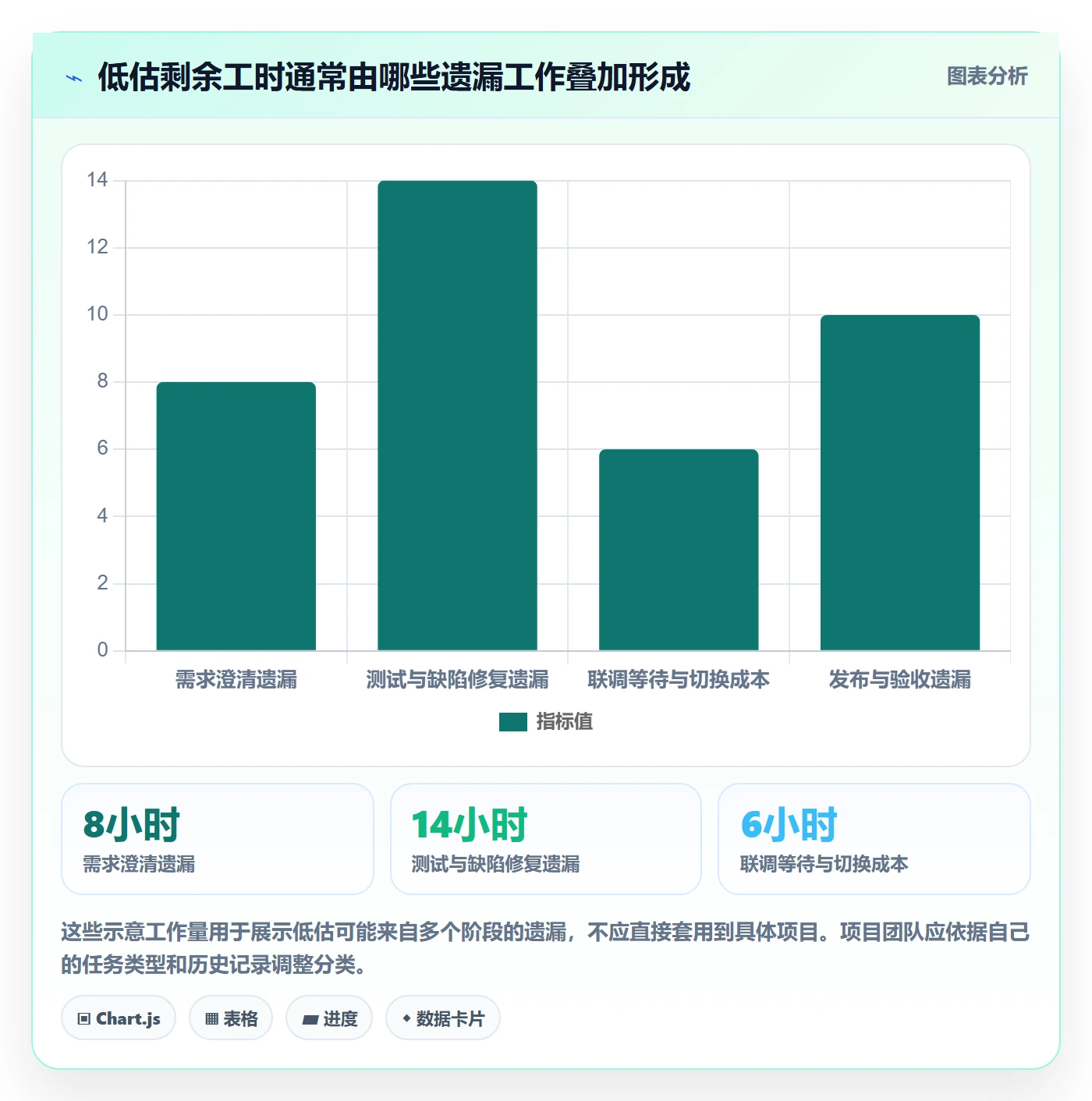Click the 联调等待与切换成本 caption under 6小时

824,864
